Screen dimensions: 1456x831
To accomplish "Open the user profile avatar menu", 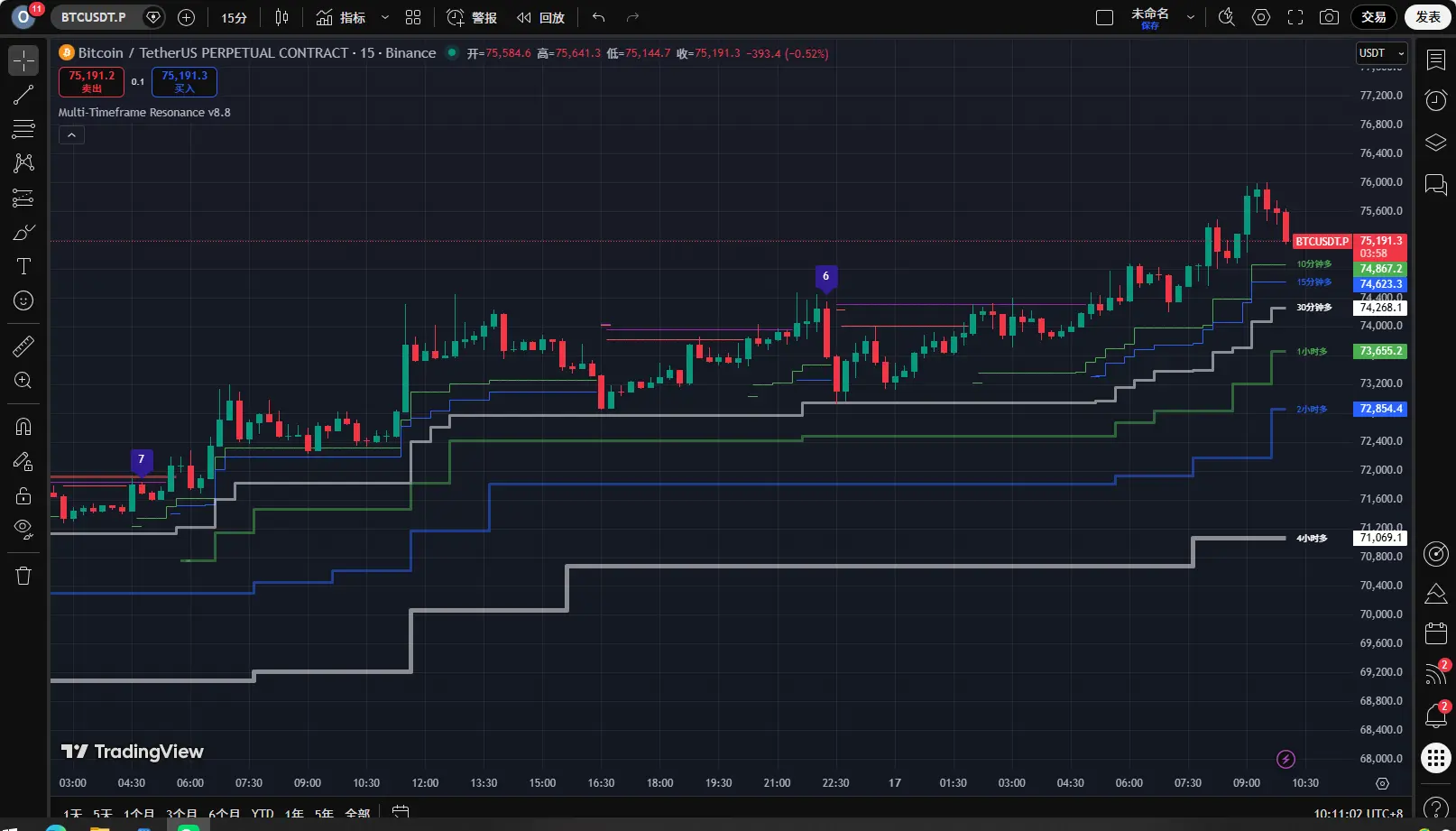I will click(x=24, y=17).
